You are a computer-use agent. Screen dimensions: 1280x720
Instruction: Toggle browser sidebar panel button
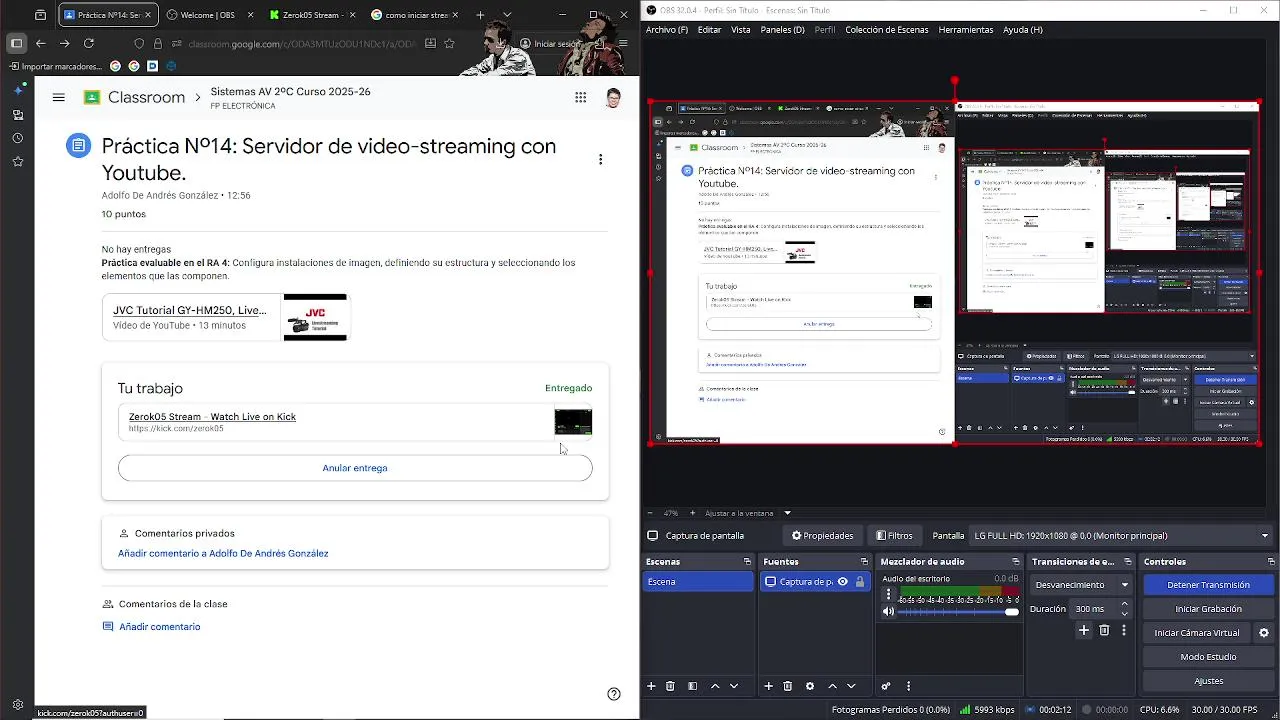click(17, 44)
